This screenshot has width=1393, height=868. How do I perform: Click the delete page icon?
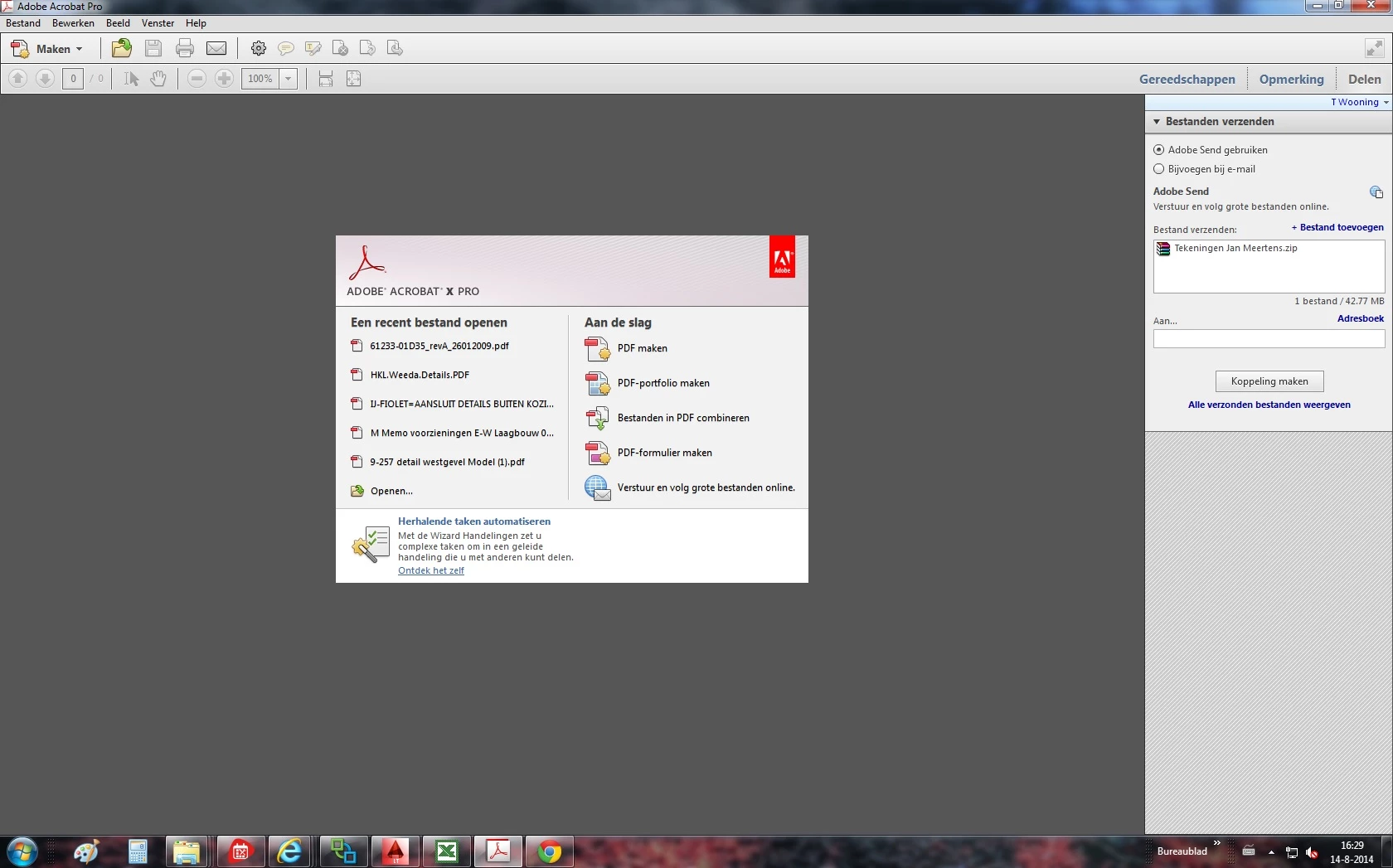tap(340, 48)
